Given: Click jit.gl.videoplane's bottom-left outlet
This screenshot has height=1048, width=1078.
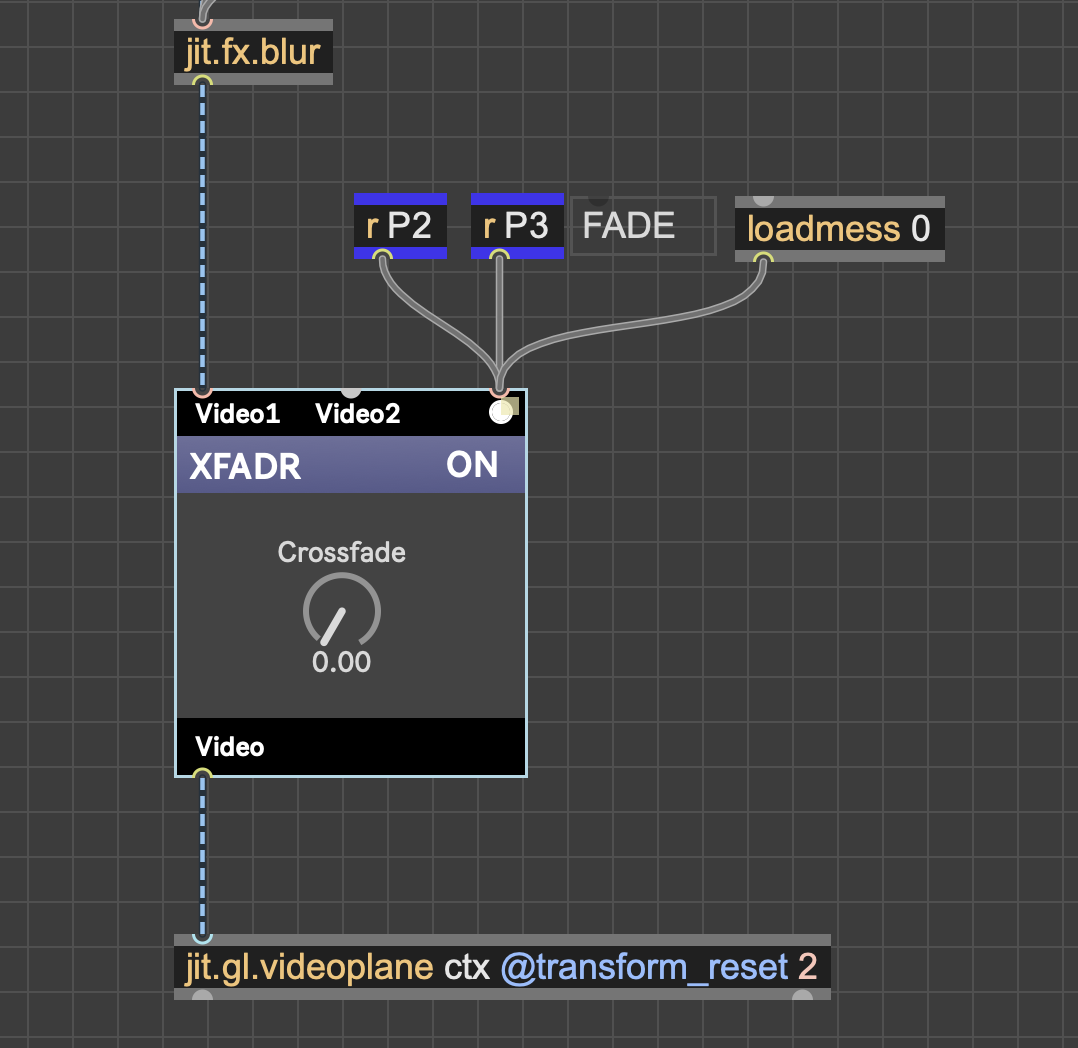Looking at the screenshot, I should pyautogui.click(x=202, y=996).
